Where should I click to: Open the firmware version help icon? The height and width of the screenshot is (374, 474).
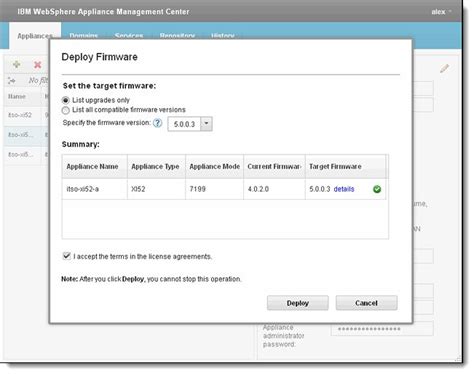pyautogui.click(x=157, y=123)
